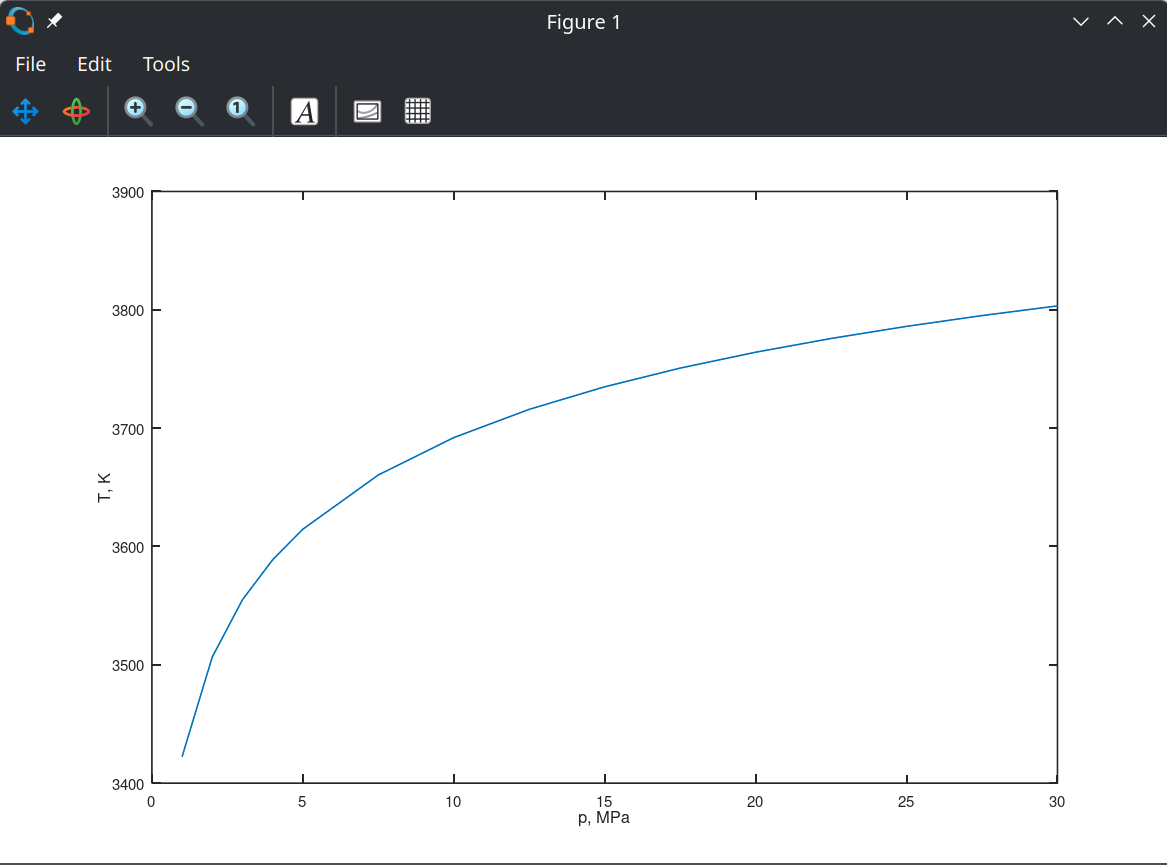Activate the Zoom In tool
Image resolution: width=1167 pixels, height=865 pixels.
[x=138, y=111]
